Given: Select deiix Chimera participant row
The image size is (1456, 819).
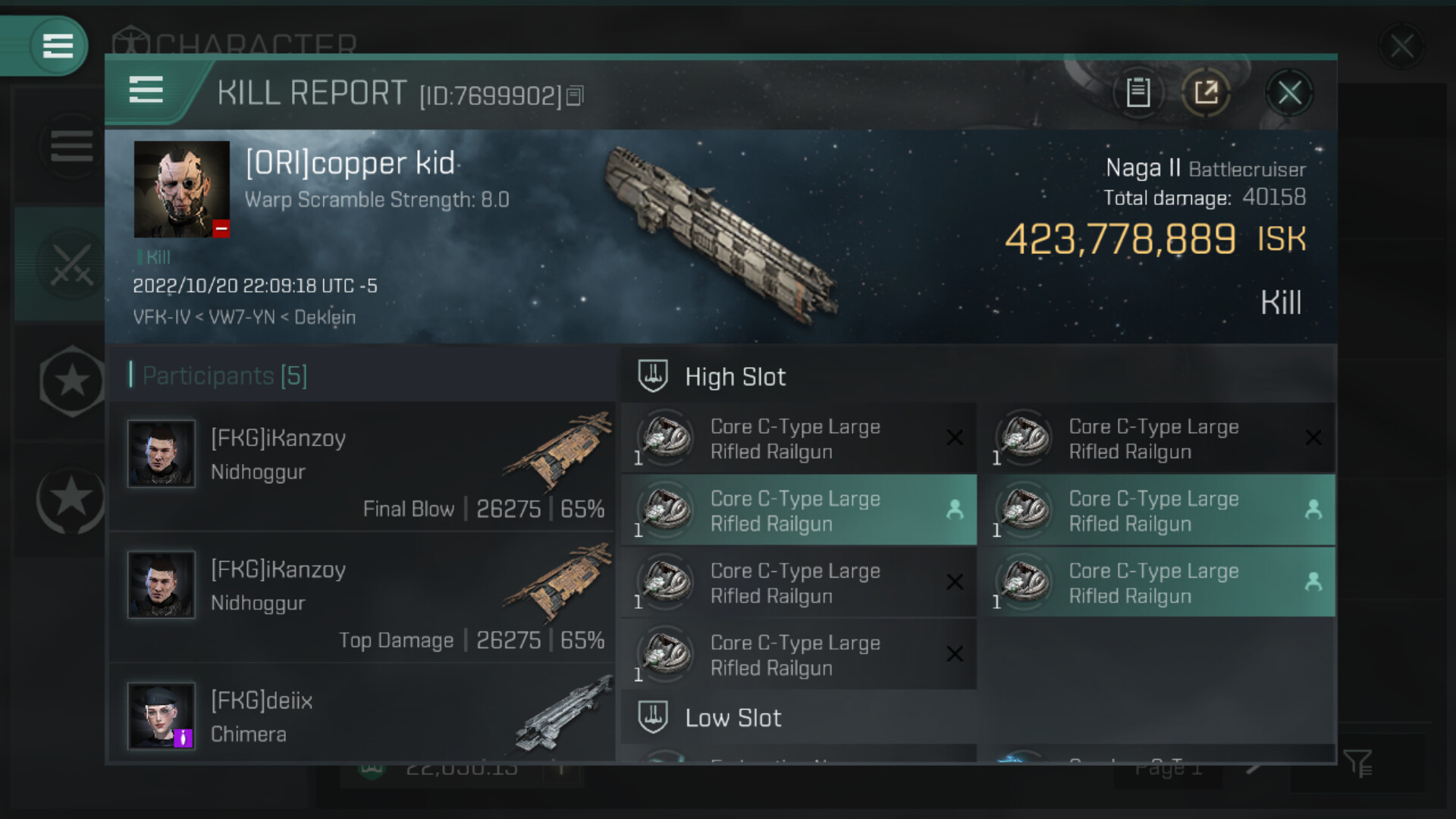Looking at the screenshot, I should pos(362,717).
